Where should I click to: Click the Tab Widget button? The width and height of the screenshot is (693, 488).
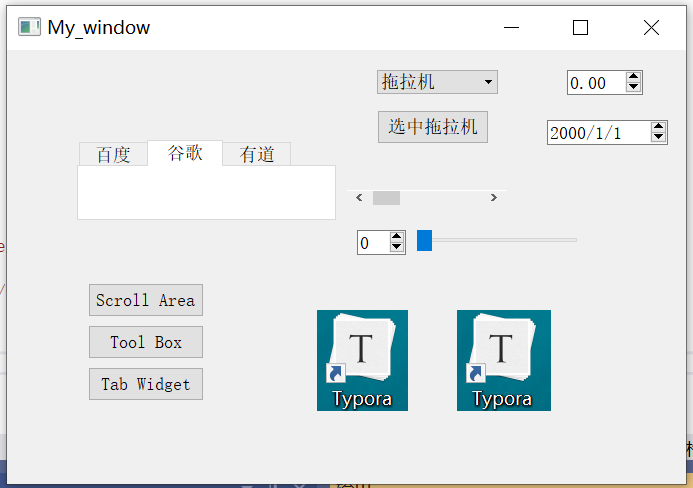pyautogui.click(x=146, y=384)
